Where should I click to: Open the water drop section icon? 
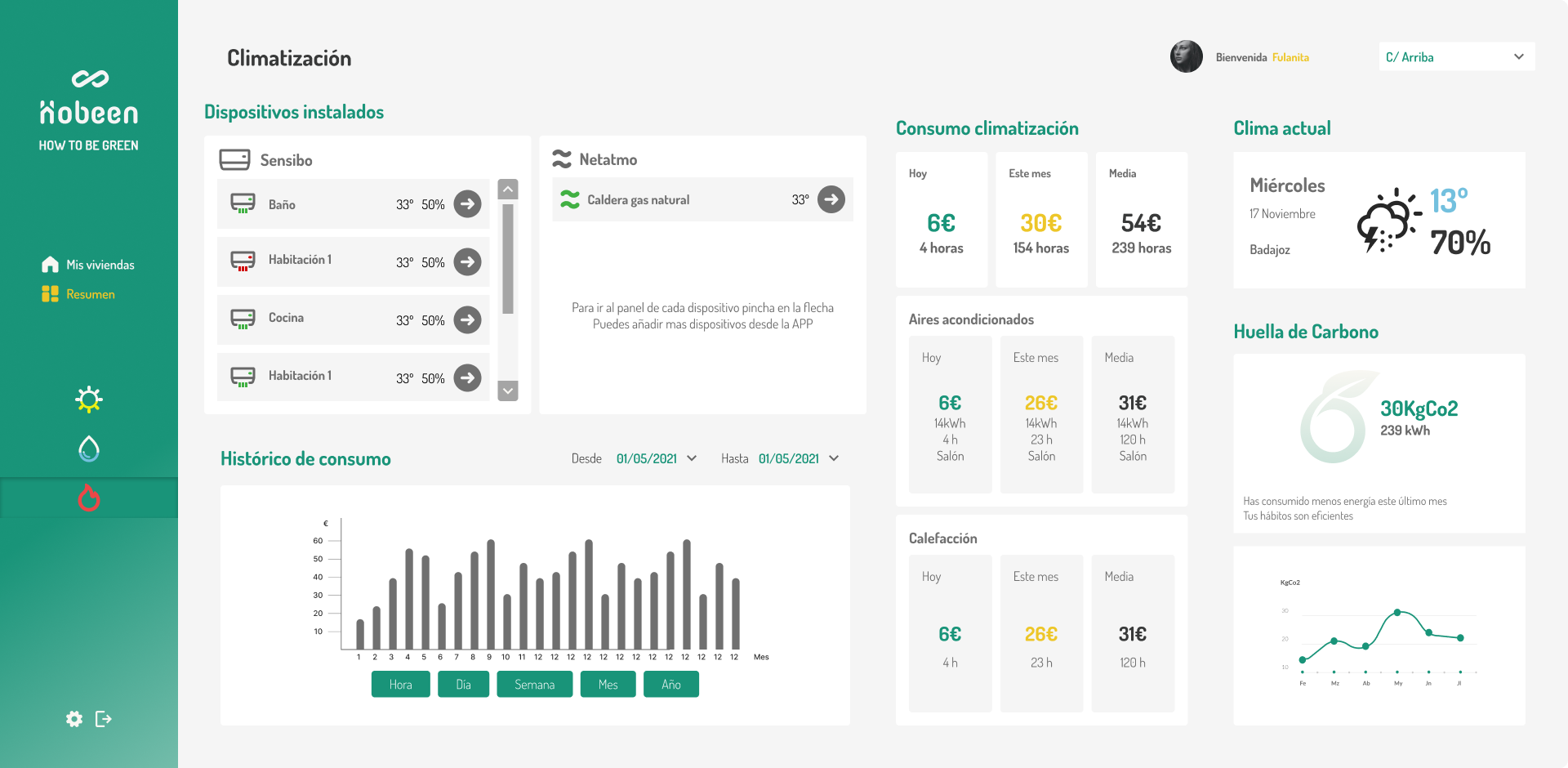tap(88, 449)
